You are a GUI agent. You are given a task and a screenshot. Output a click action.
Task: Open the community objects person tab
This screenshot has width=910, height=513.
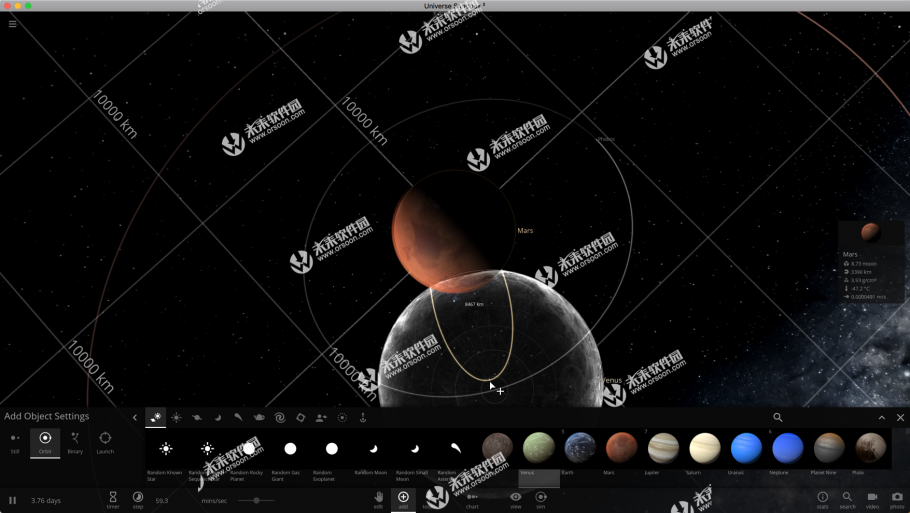pos(321,417)
